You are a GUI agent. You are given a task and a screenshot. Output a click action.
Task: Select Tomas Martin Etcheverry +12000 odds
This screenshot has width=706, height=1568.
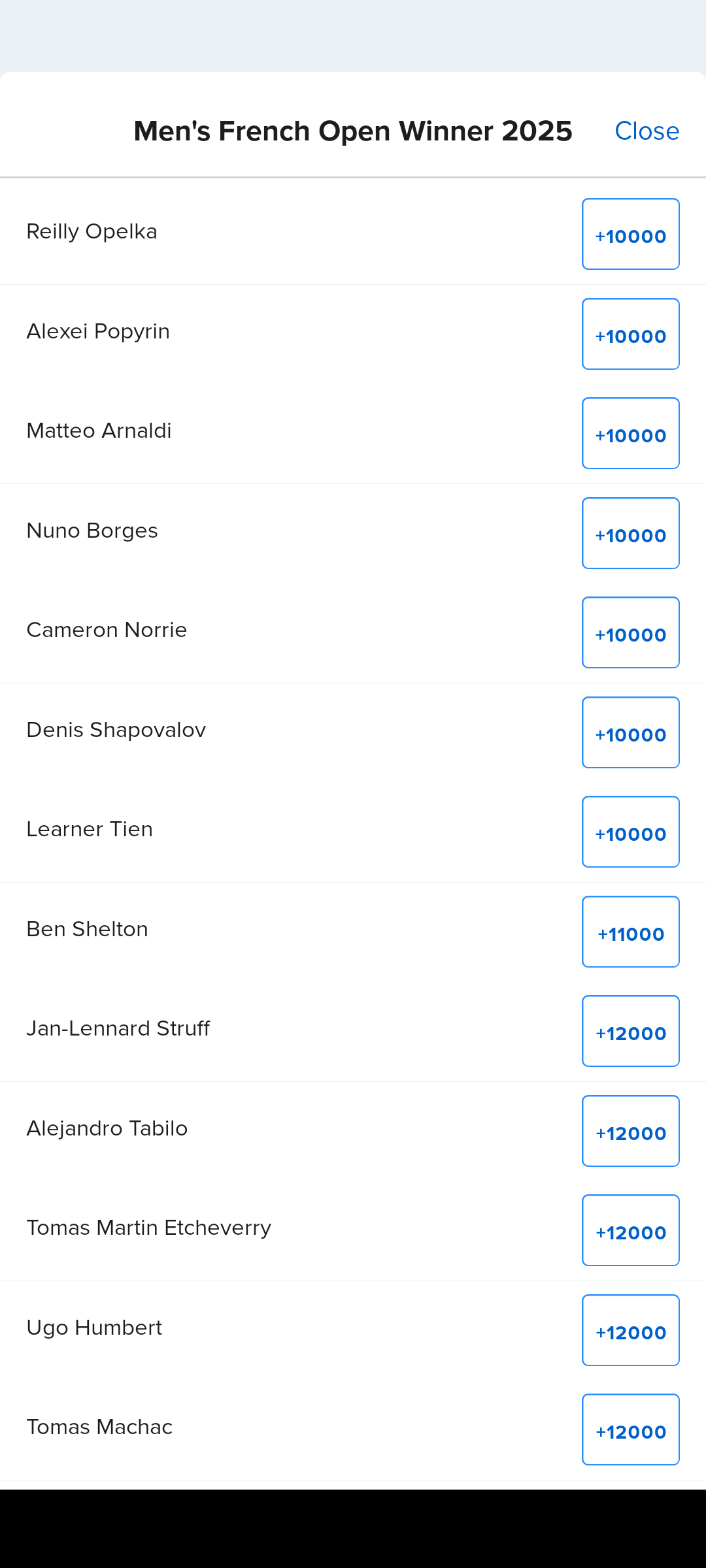pyautogui.click(x=630, y=1231)
